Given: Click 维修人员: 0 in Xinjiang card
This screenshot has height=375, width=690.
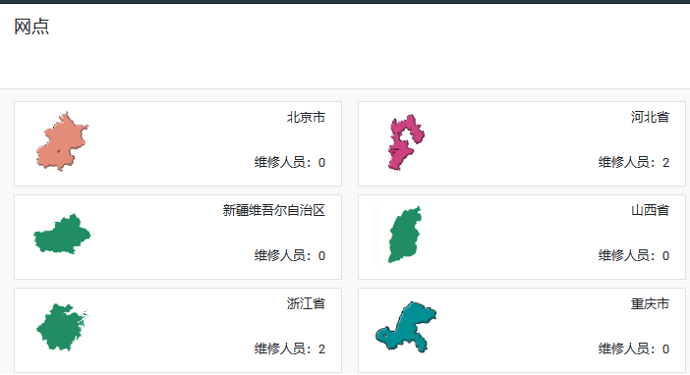Looking at the screenshot, I should [x=290, y=256].
